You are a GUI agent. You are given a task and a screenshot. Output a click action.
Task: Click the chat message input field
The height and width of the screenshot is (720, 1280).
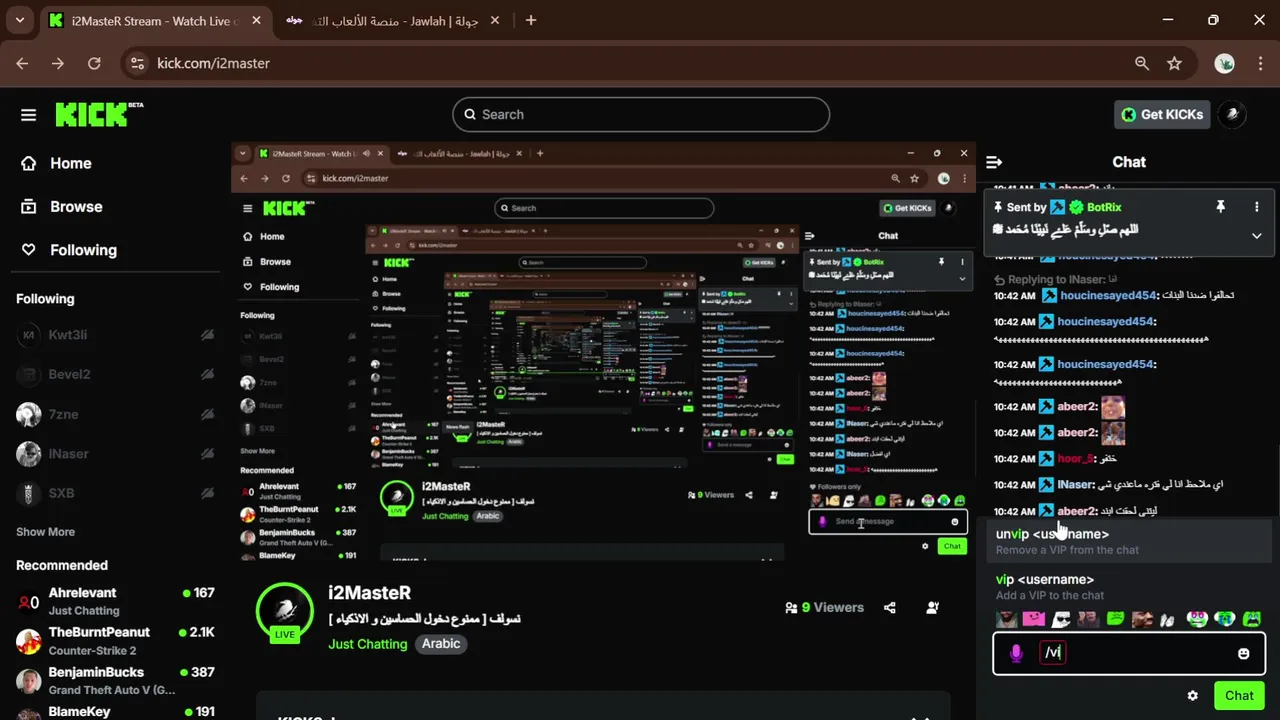tap(1130, 653)
